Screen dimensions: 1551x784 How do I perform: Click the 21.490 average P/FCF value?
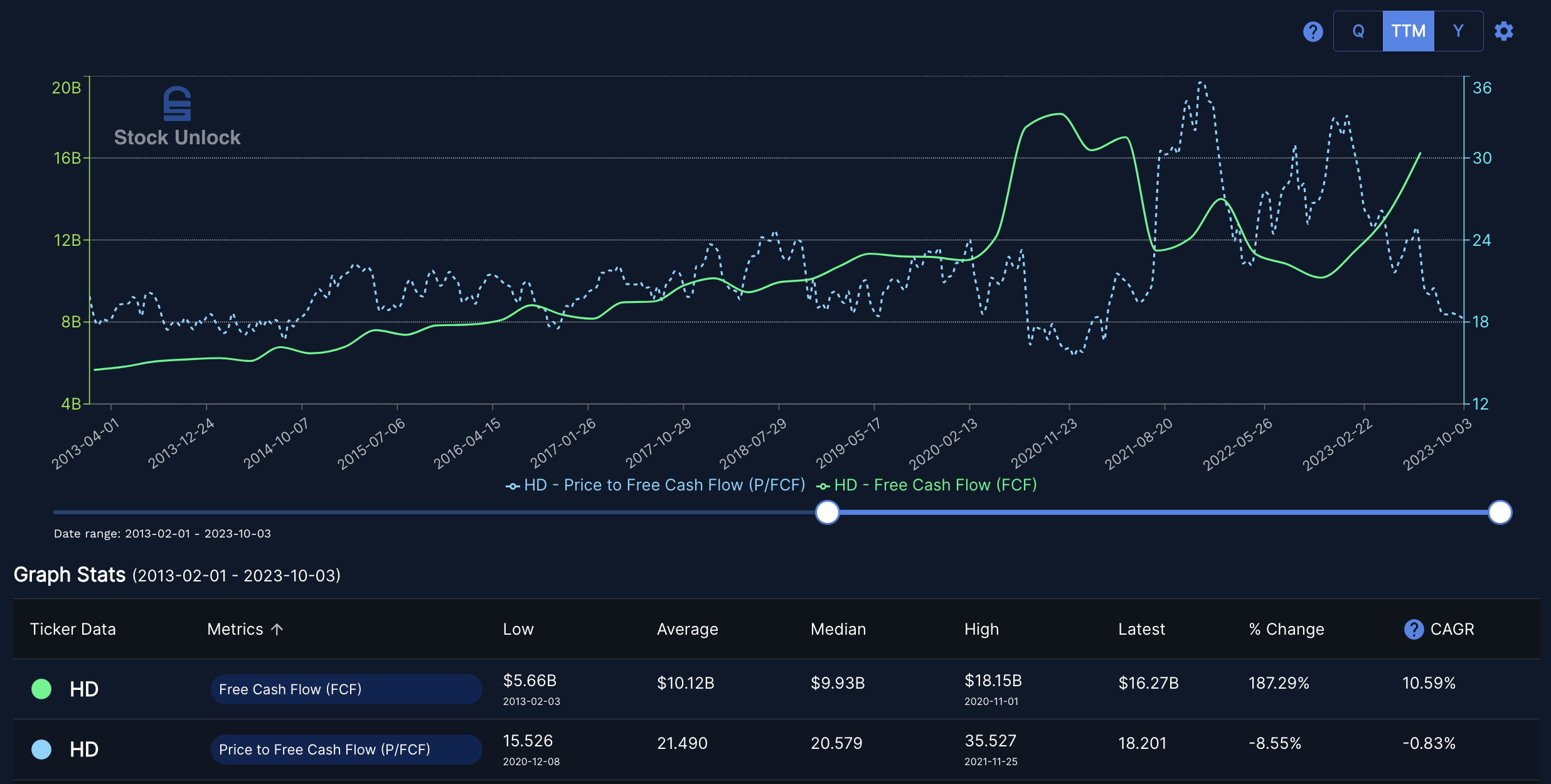682,743
